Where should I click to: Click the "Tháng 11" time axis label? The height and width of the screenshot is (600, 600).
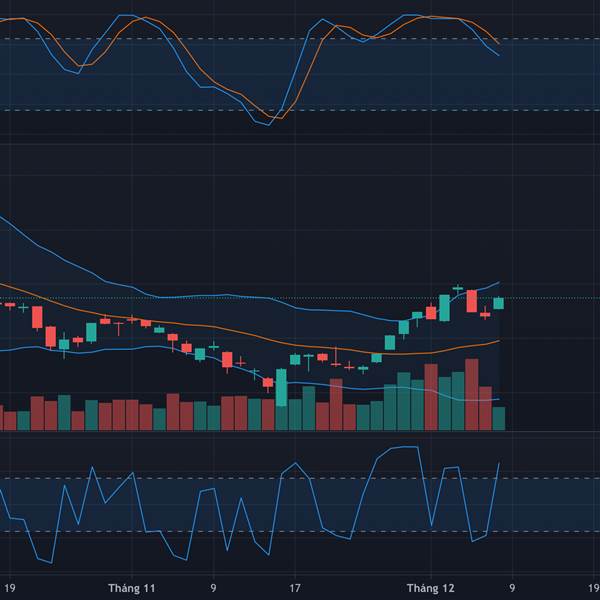click(x=132, y=588)
